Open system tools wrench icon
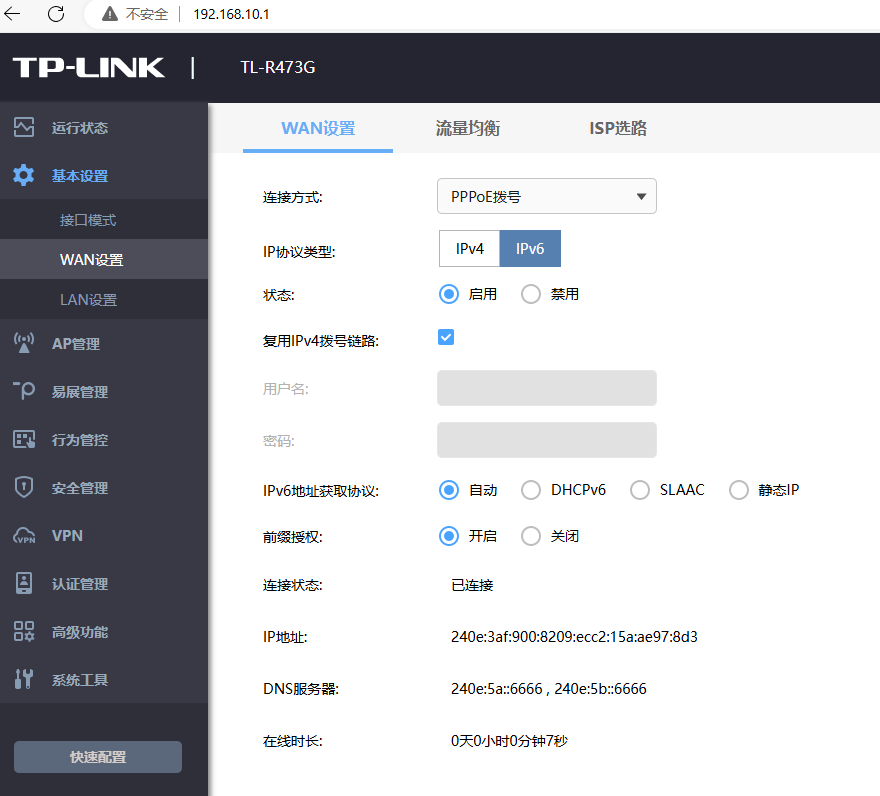The width and height of the screenshot is (880, 796). pyautogui.click(x=24, y=680)
